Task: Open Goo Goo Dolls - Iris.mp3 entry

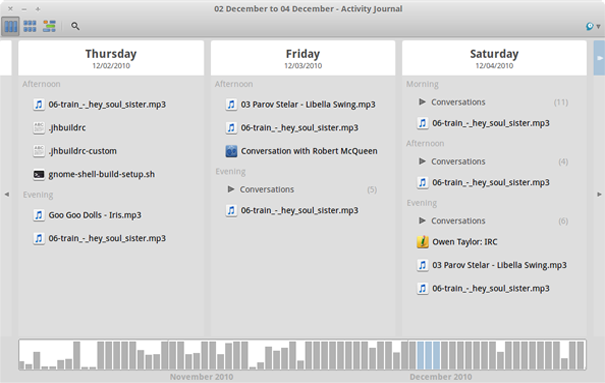Action: [95, 215]
